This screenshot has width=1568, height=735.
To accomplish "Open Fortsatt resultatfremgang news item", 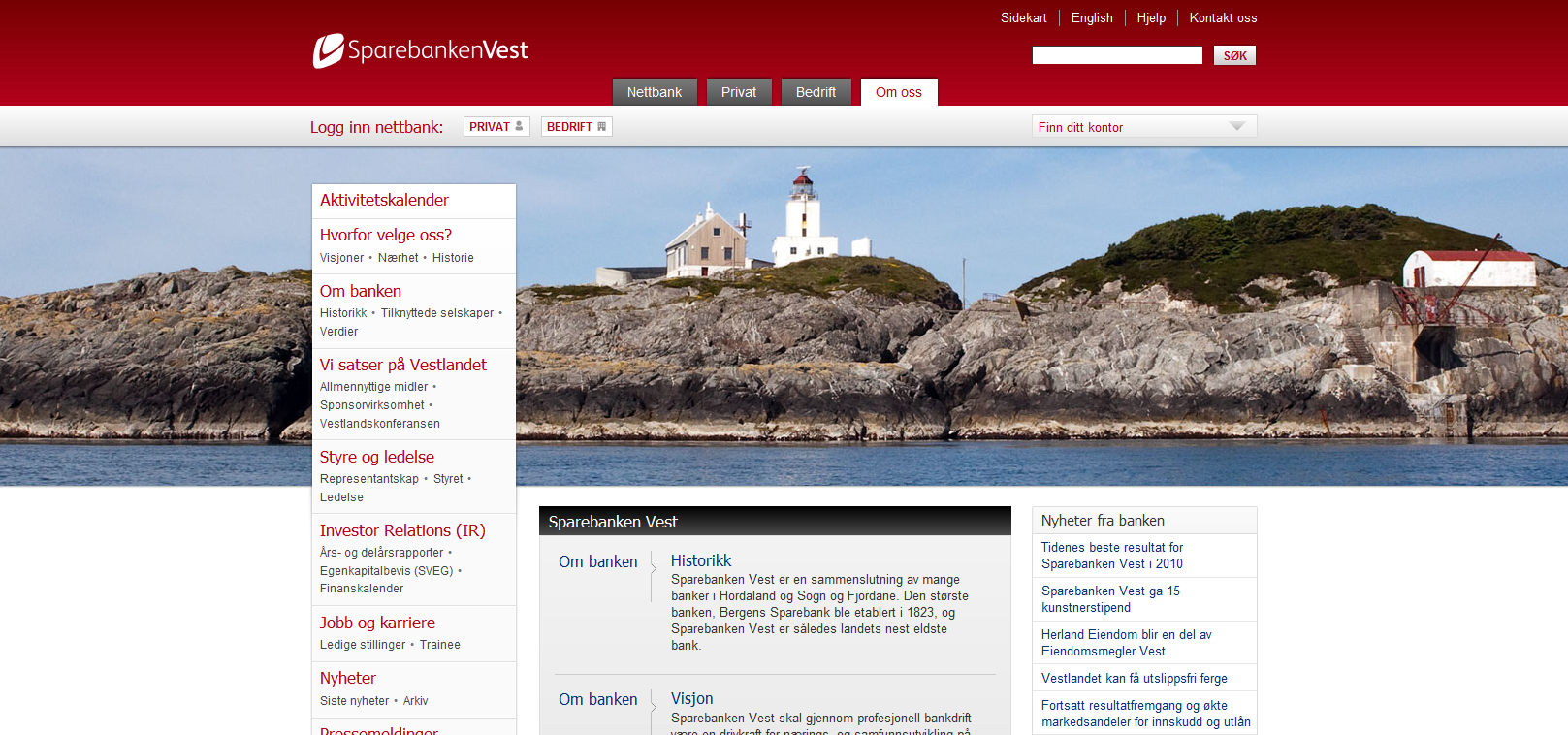I will pos(1146,714).
